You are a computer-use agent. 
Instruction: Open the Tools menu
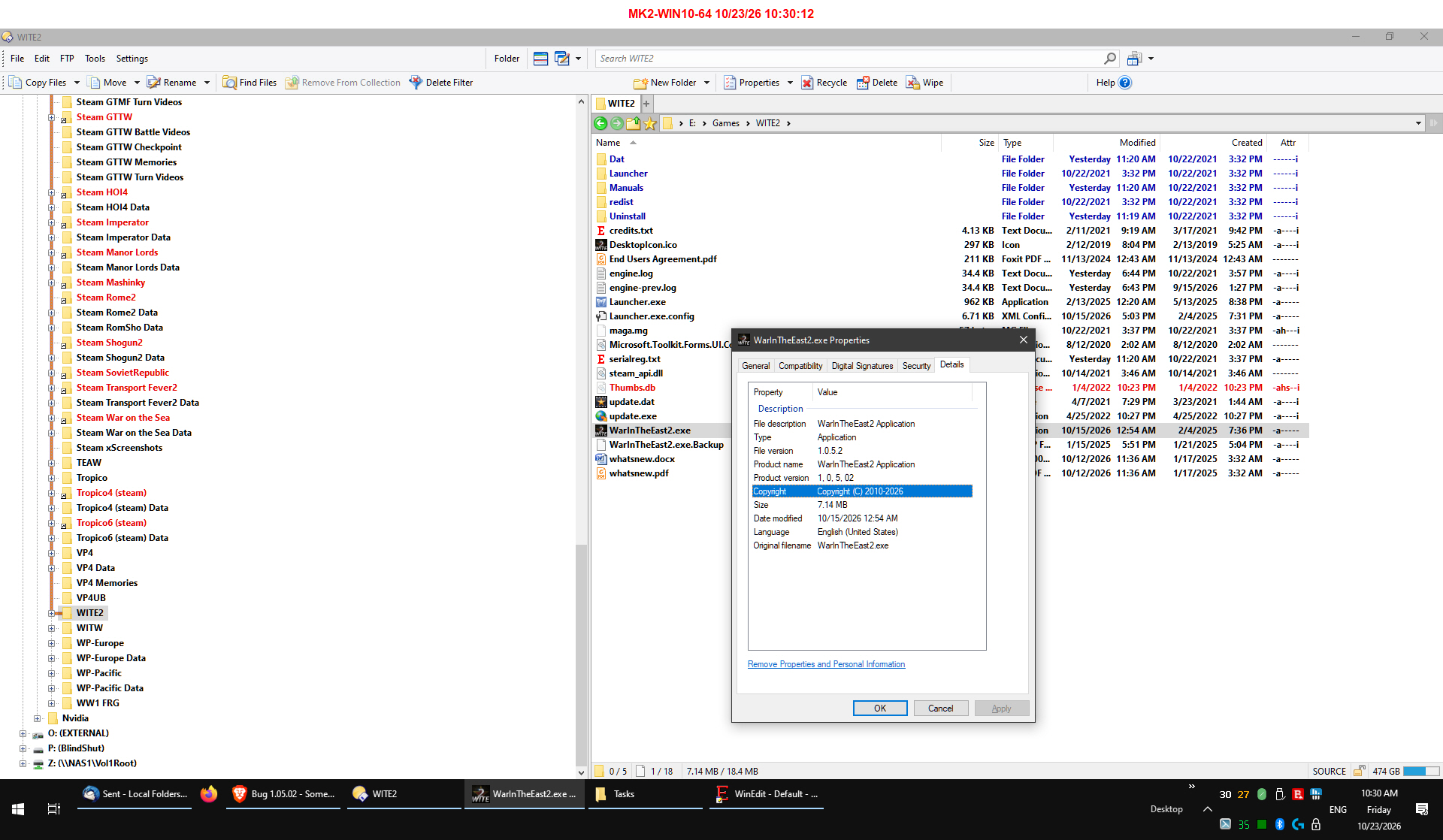pos(95,59)
